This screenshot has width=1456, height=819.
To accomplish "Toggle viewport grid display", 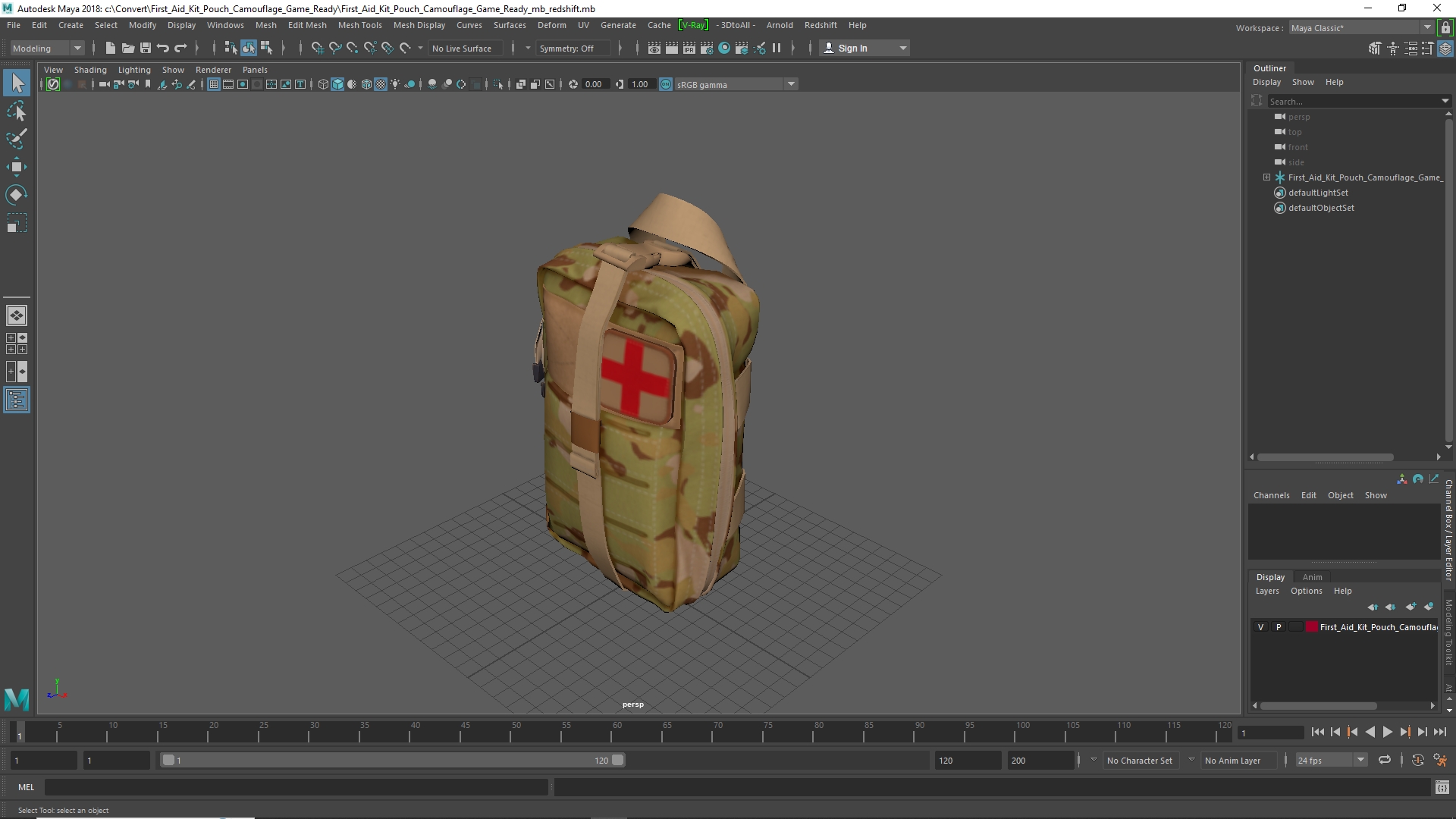I will (214, 84).
